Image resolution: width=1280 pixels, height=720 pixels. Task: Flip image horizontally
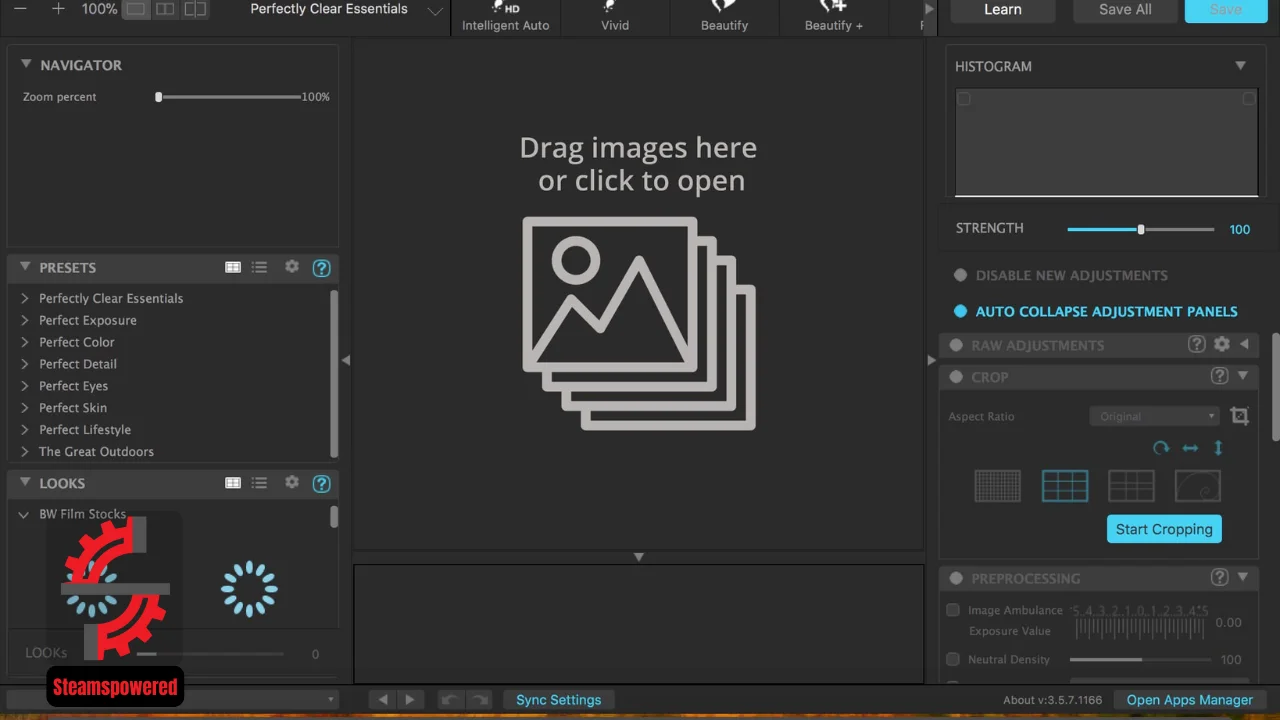(x=1190, y=448)
